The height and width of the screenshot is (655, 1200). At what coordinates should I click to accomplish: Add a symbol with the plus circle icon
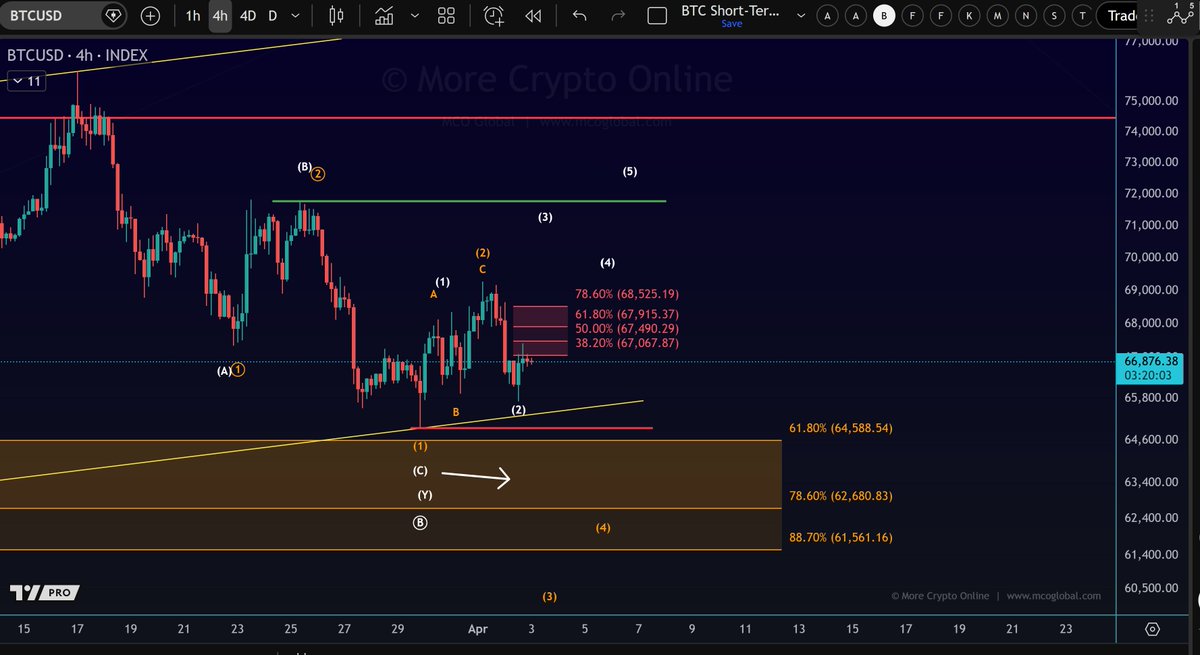(150, 16)
